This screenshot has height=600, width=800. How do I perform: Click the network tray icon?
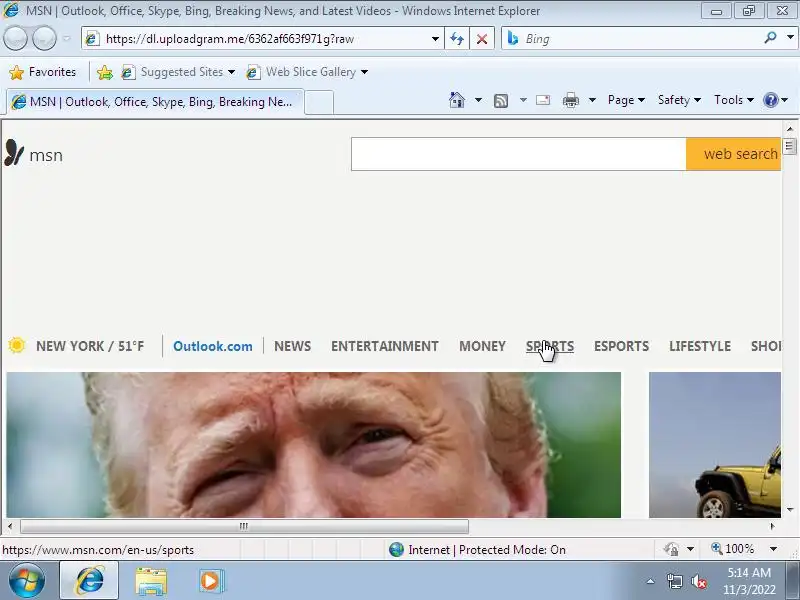coord(674,581)
